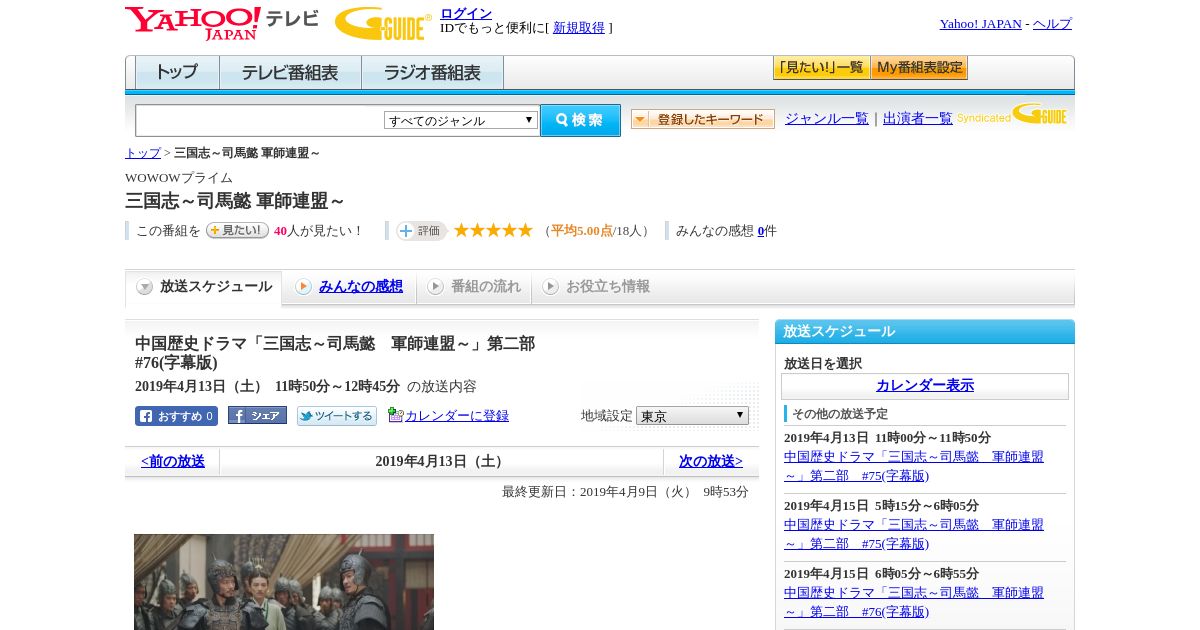Click inside the keyword search field
Image resolution: width=1200 pixels, height=630 pixels.
[259, 121]
